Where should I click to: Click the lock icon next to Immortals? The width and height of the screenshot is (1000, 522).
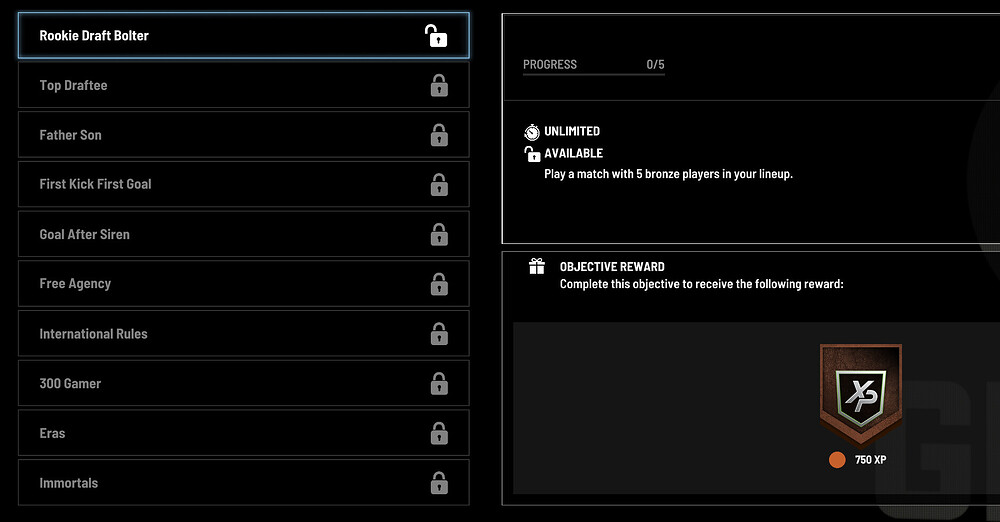click(x=438, y=484)
